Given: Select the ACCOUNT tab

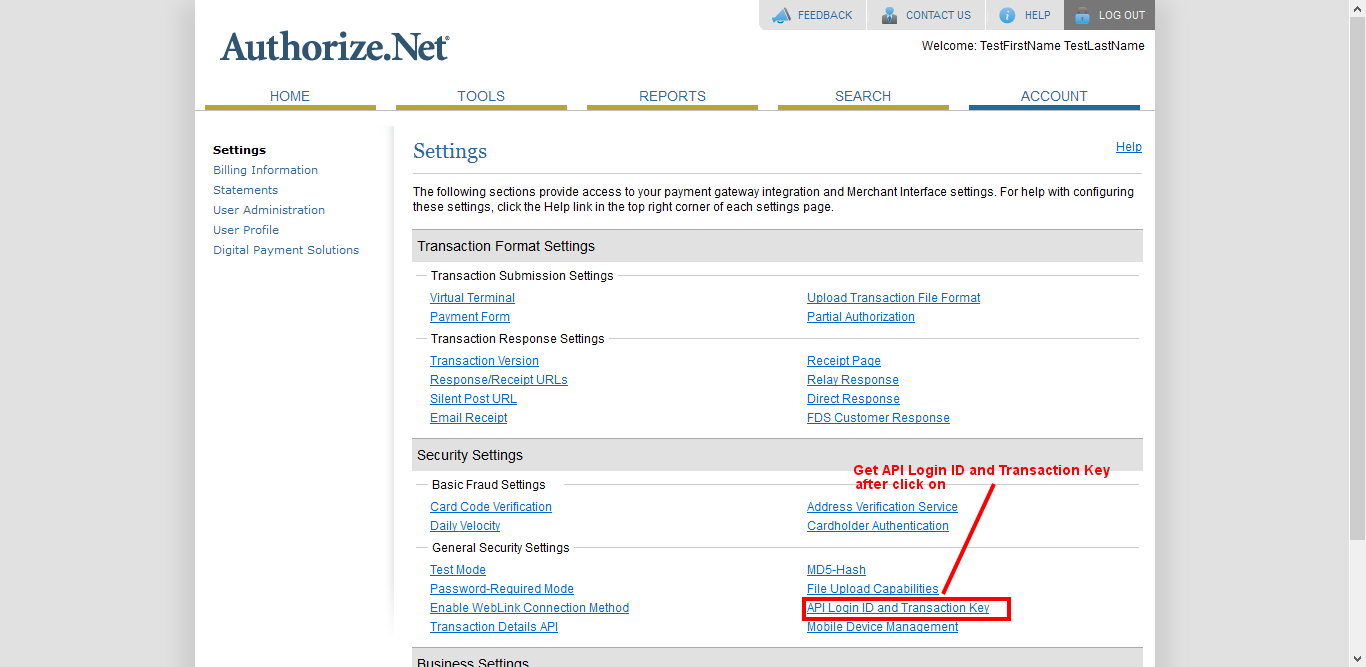Looking at the screenshot, I should pyautogui.click(x=1054, y=97).
